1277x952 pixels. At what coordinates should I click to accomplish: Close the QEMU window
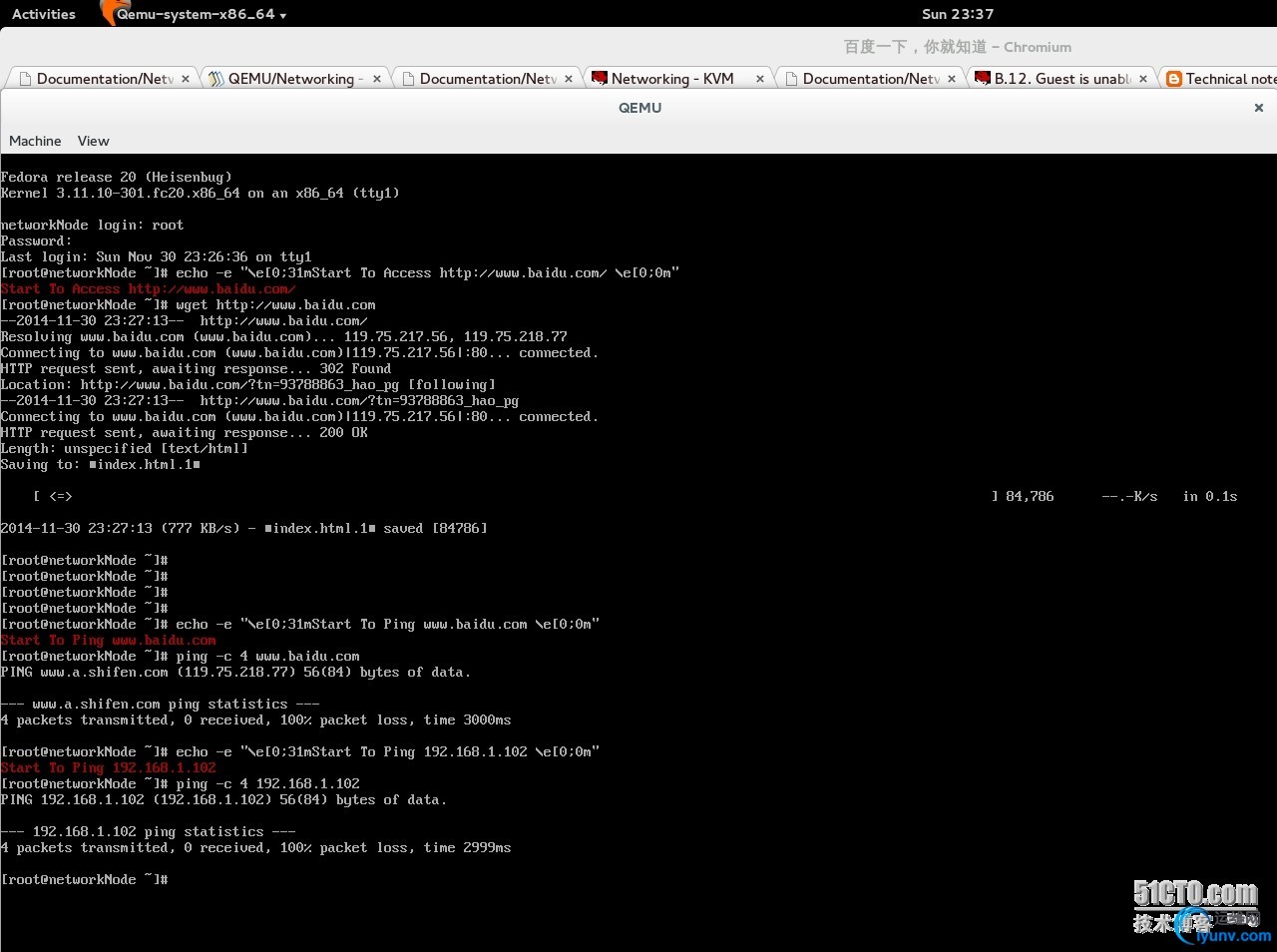[x=1259, y=108]
